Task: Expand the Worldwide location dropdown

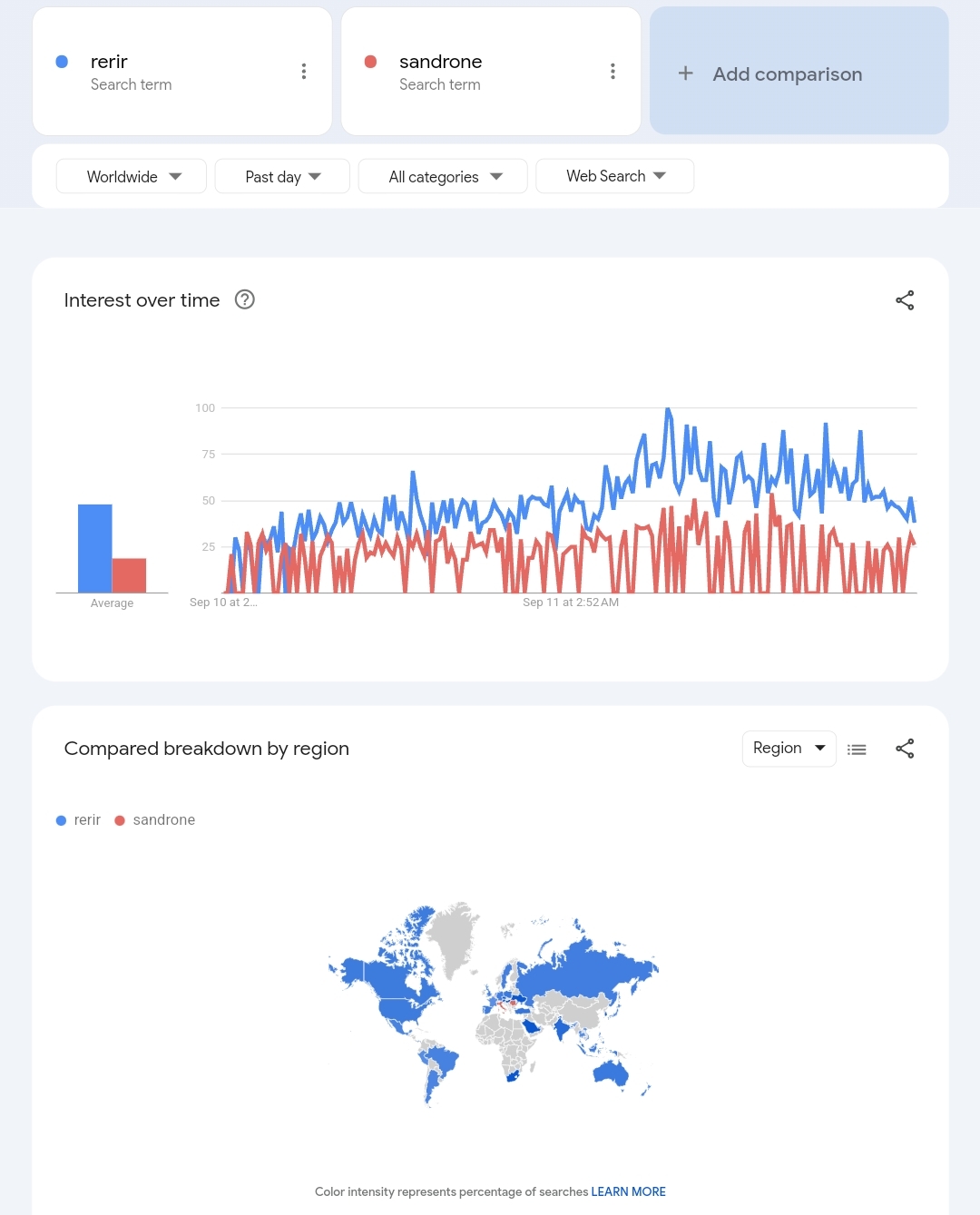Action: [x=132, y=177]
